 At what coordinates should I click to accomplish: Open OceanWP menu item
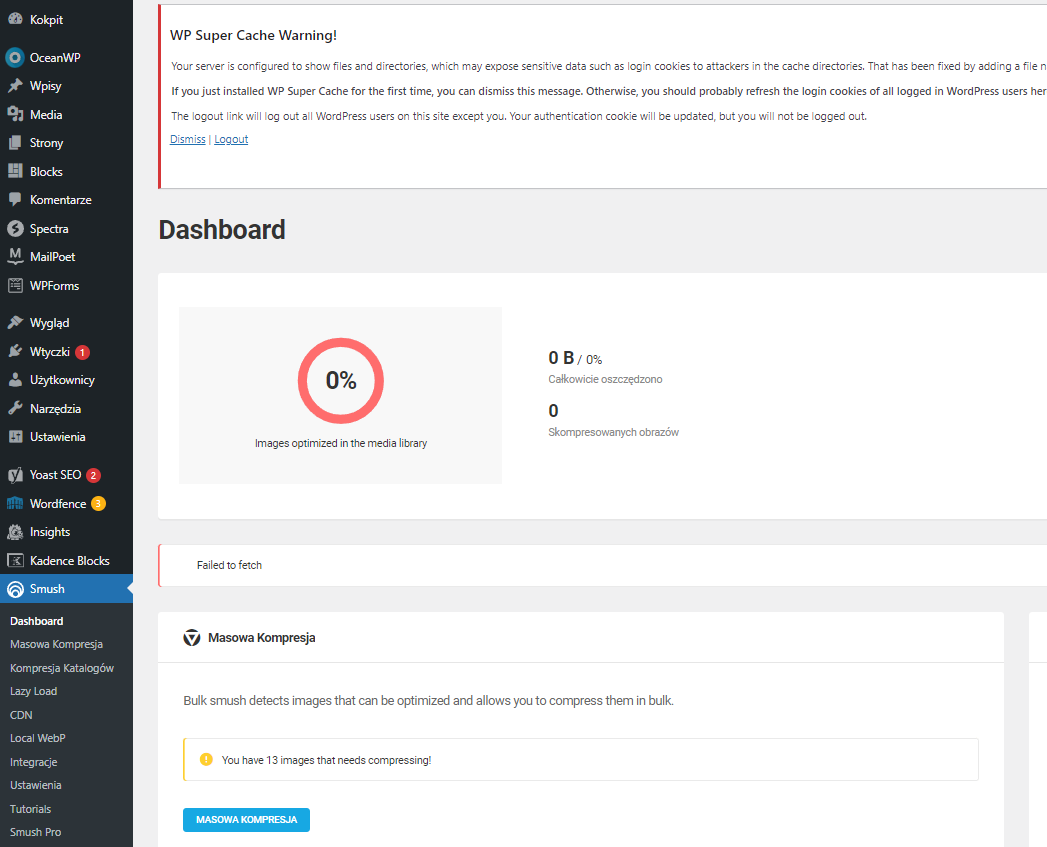click(55, 57)
